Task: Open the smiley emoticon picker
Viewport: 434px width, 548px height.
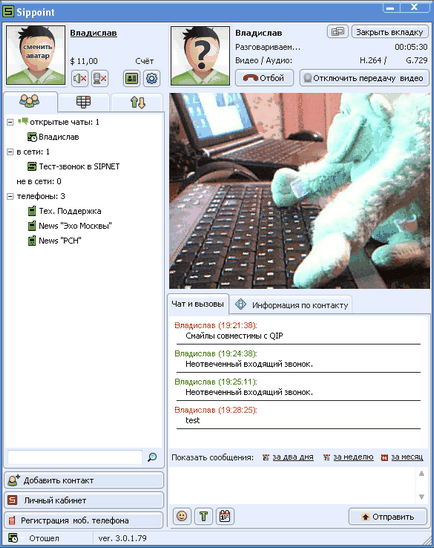Action: [x=182, y=516]
